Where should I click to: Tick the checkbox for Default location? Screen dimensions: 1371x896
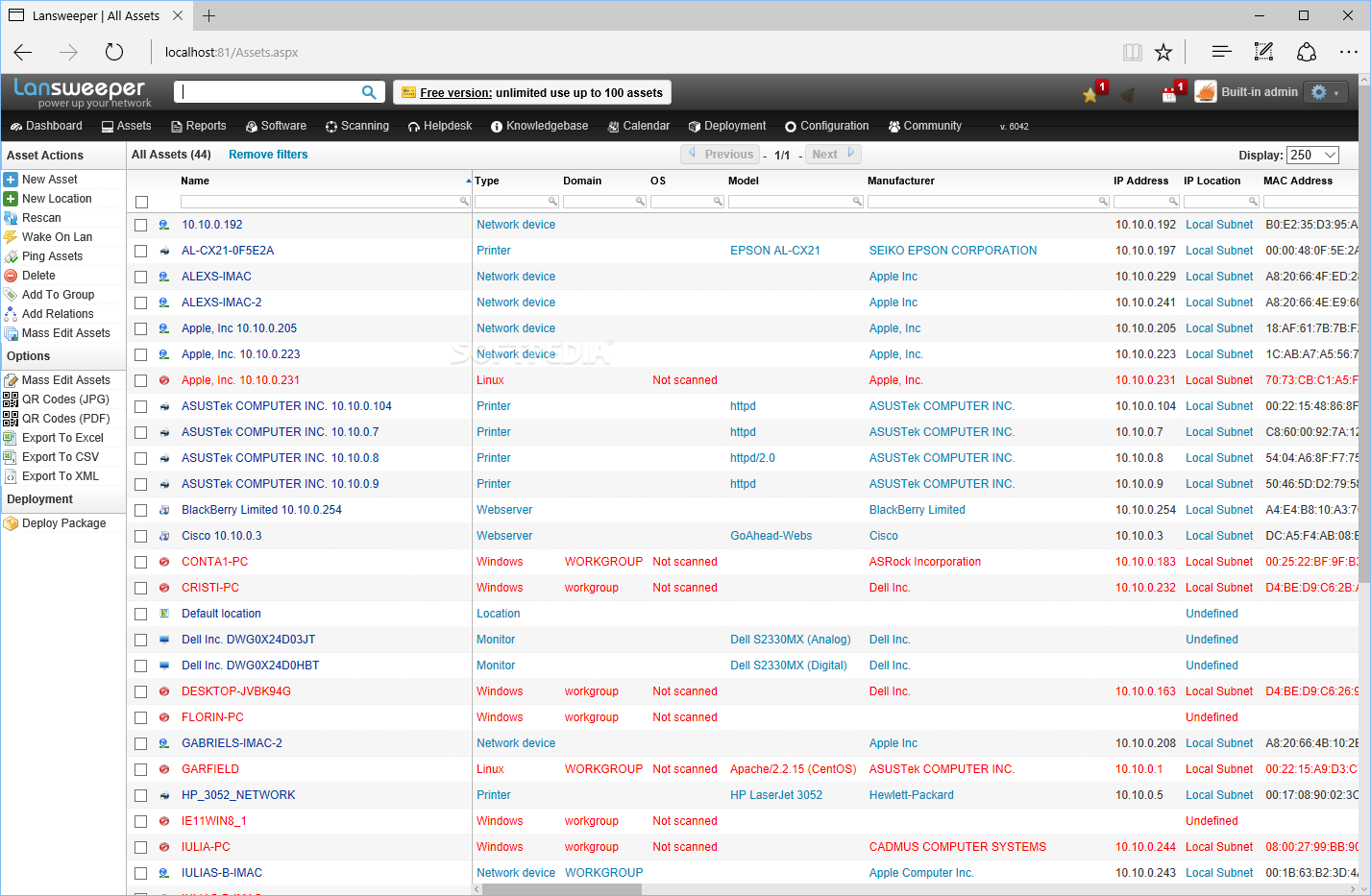(x=141, y=614)
